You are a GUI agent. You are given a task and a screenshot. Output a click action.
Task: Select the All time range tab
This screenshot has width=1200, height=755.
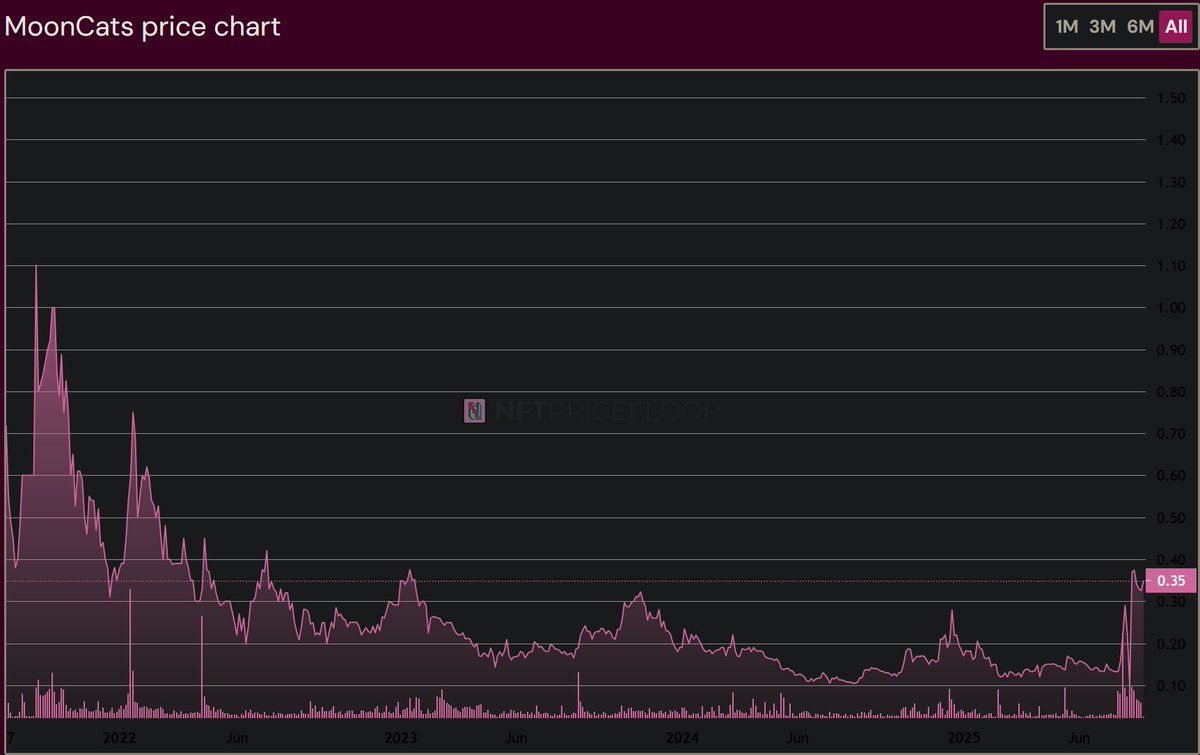1176,27
